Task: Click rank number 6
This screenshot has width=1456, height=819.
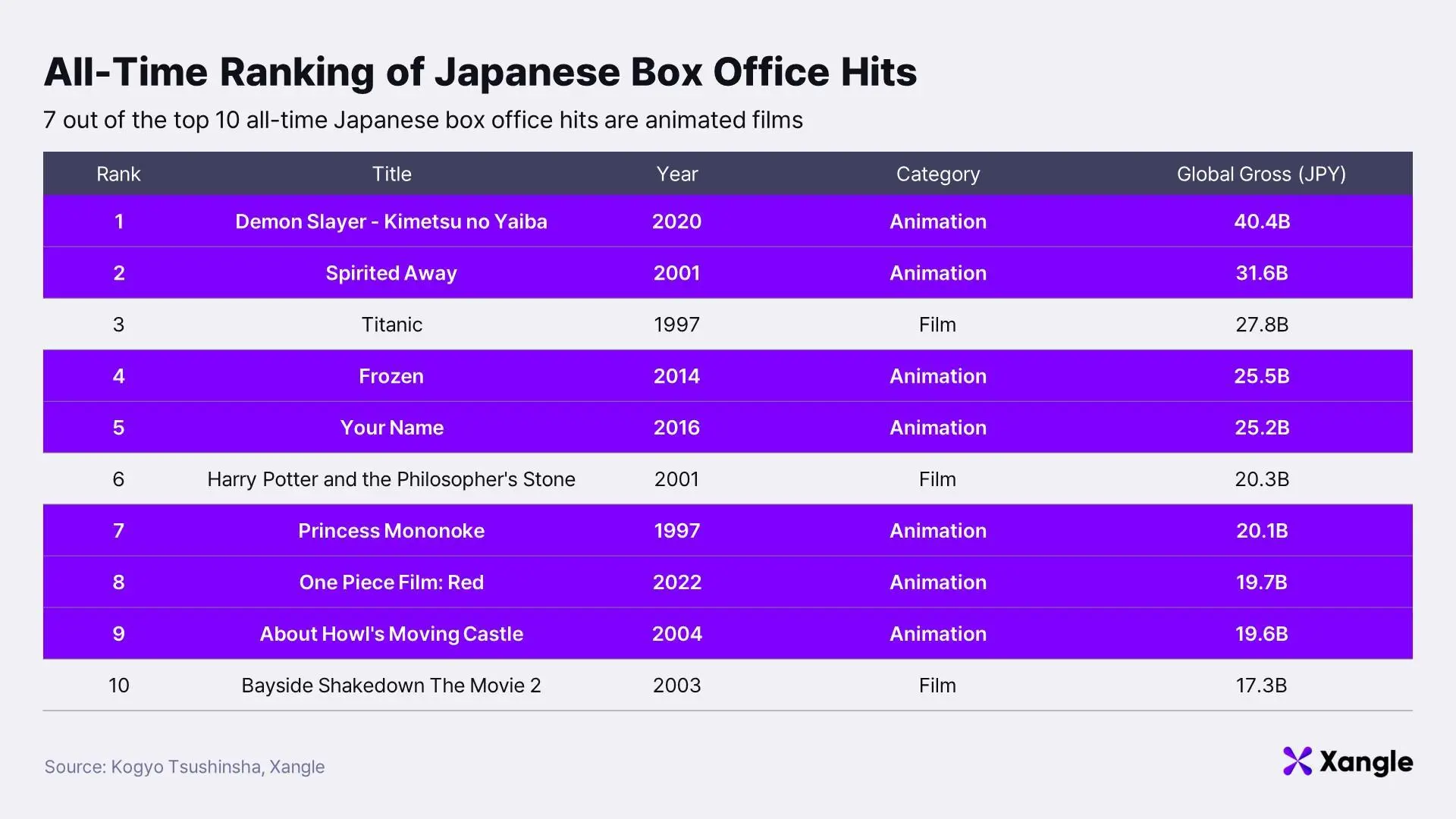Action: 119,479
